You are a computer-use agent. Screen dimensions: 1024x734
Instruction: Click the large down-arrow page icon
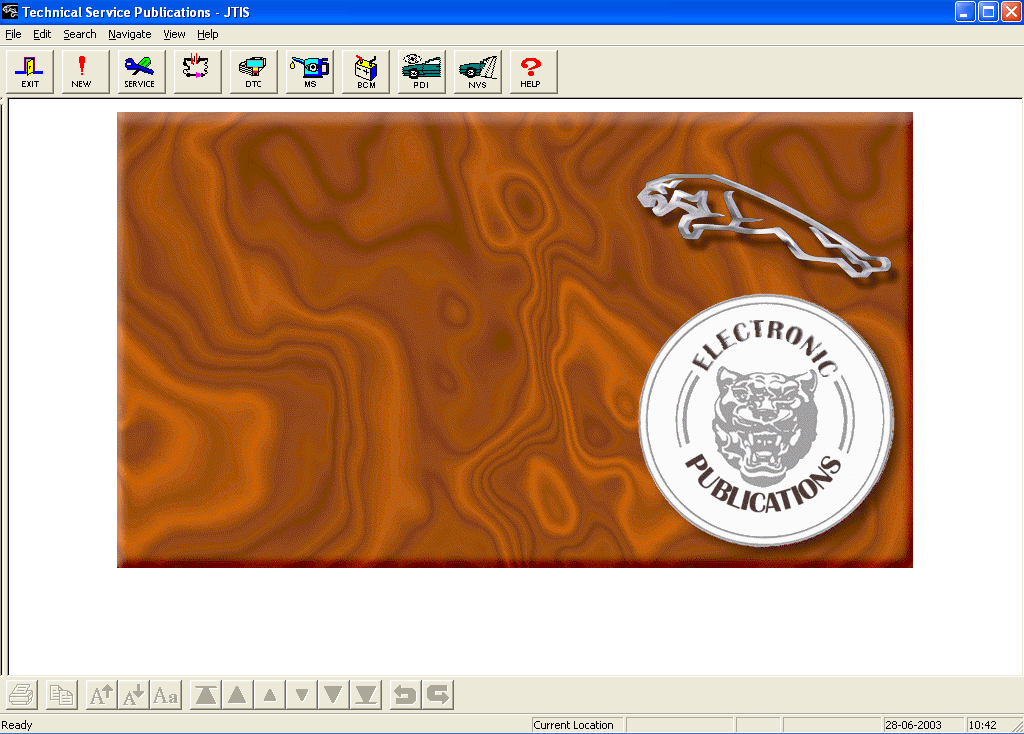click(x=334, y=695)
